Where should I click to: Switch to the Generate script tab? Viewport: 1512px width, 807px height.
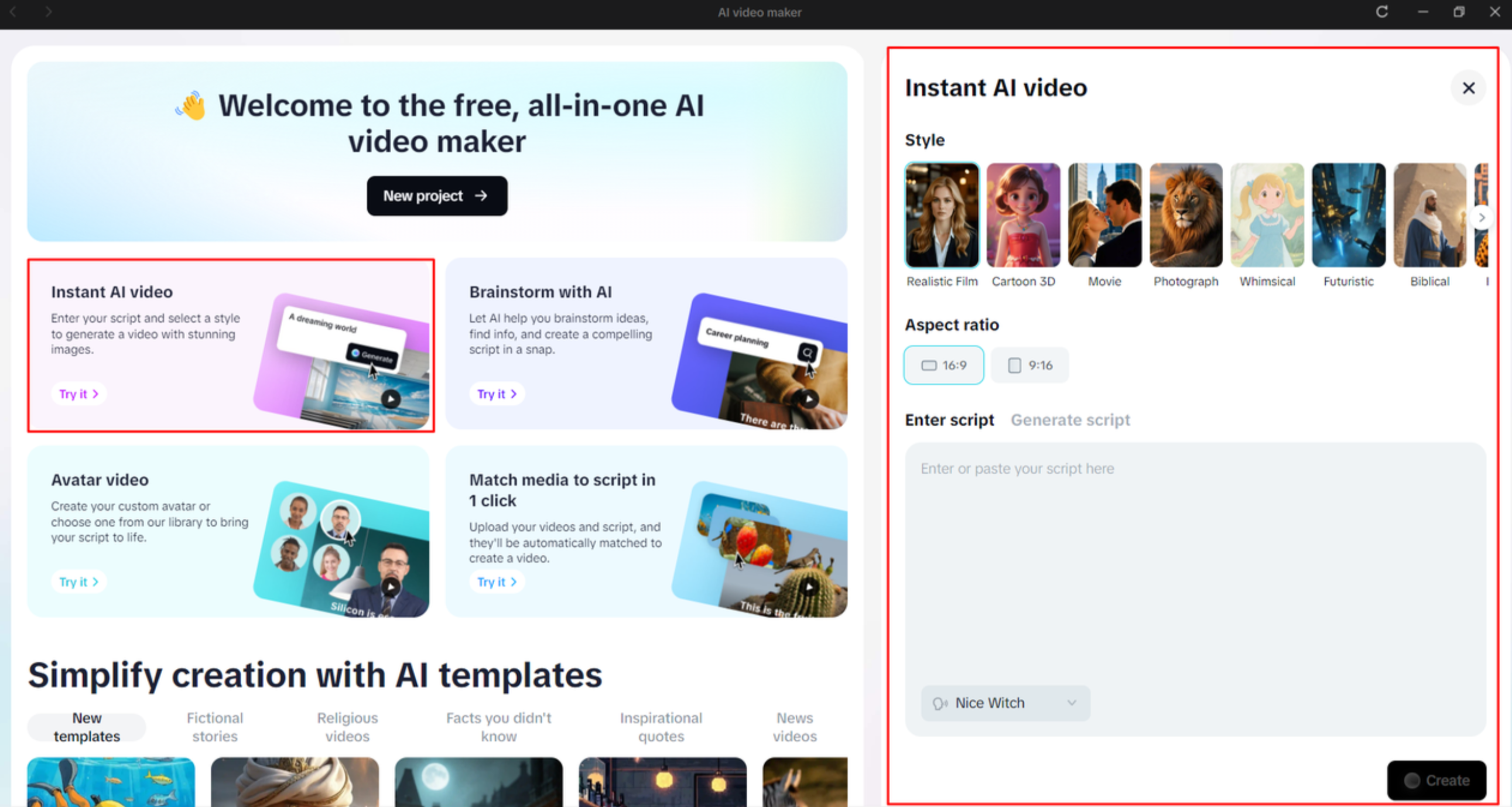(x=1070, y=420)
